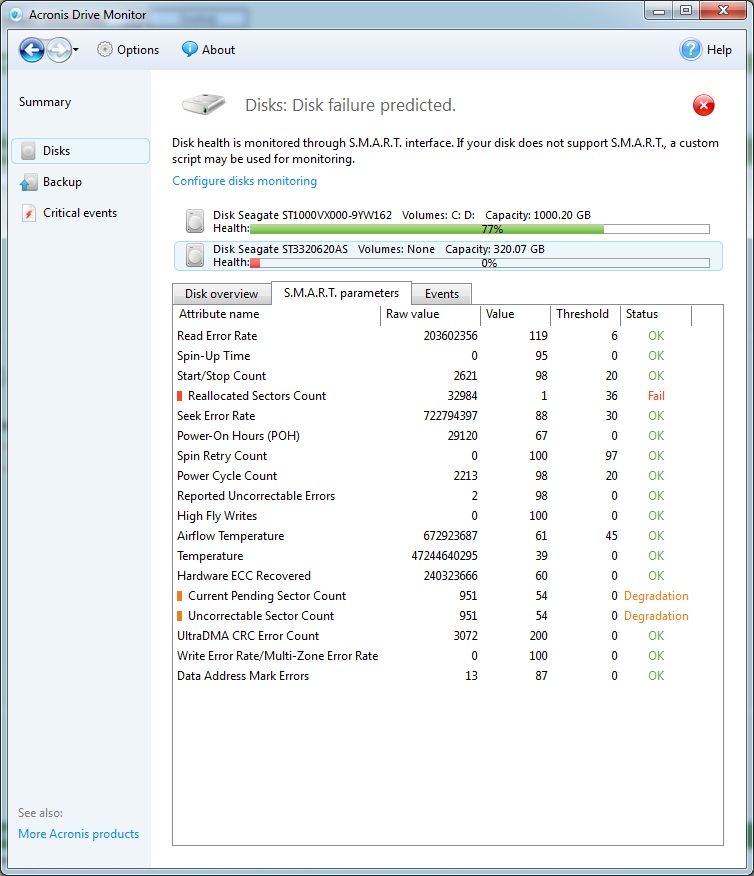754x876 pixels.
Task: Select the Power Cycle Count row
Action: (x=433, y=476)
